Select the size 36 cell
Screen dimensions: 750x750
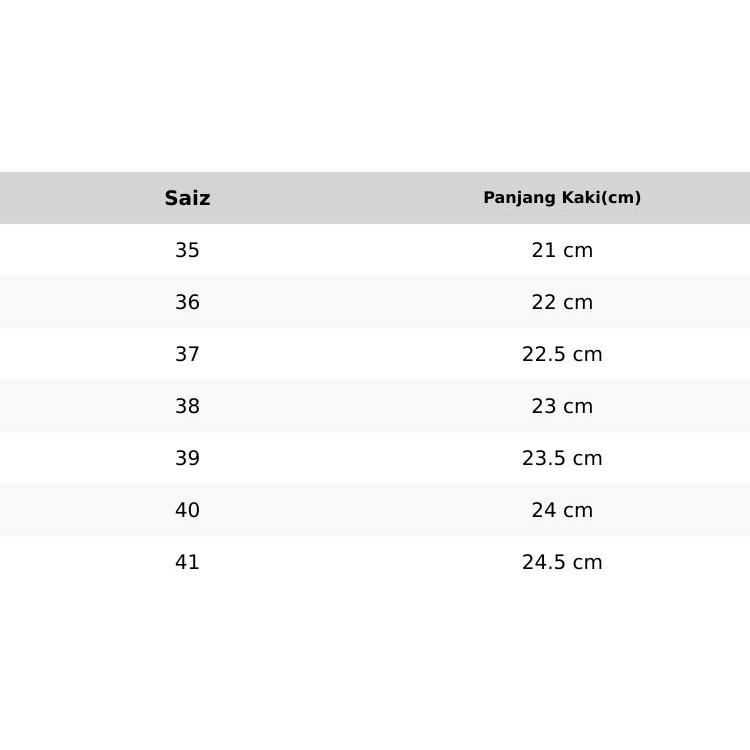[187, 302]
